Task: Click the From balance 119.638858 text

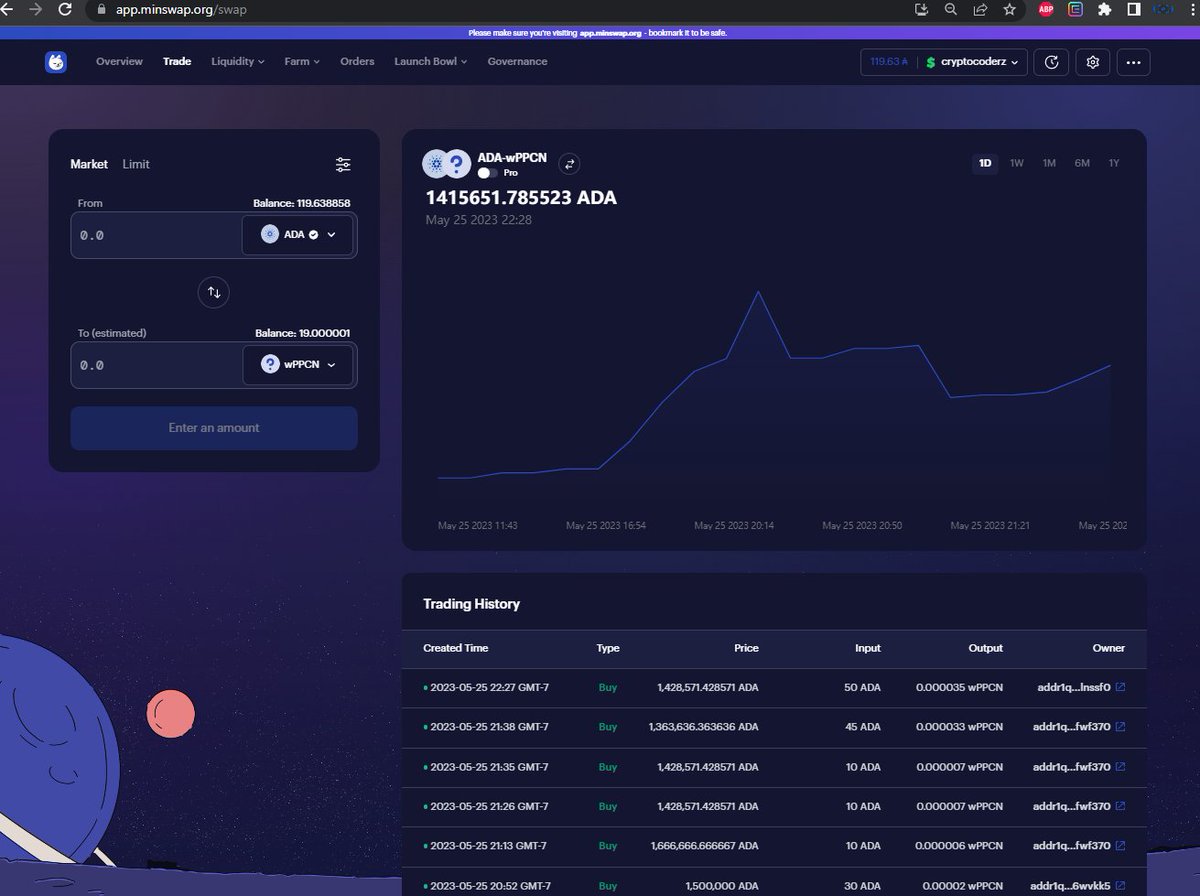Action: point(301,203)
